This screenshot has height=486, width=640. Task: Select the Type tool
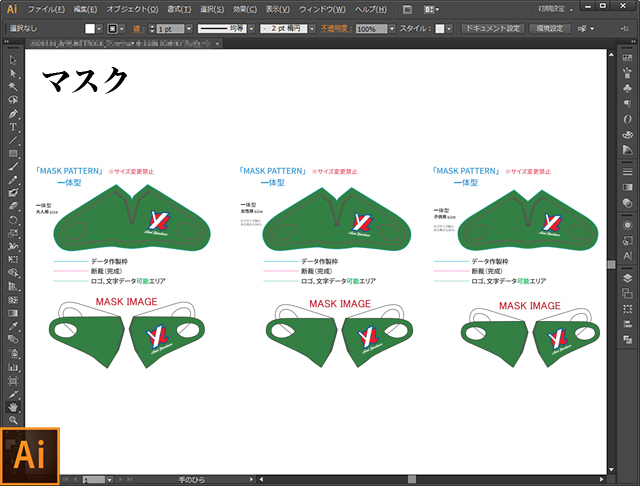(x=13, y=127)
